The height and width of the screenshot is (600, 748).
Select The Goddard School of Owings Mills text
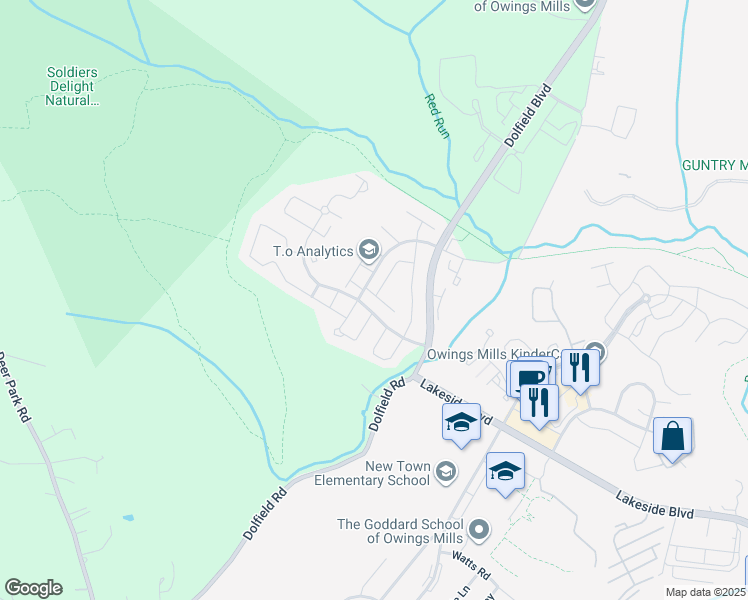tap(400, 531)
